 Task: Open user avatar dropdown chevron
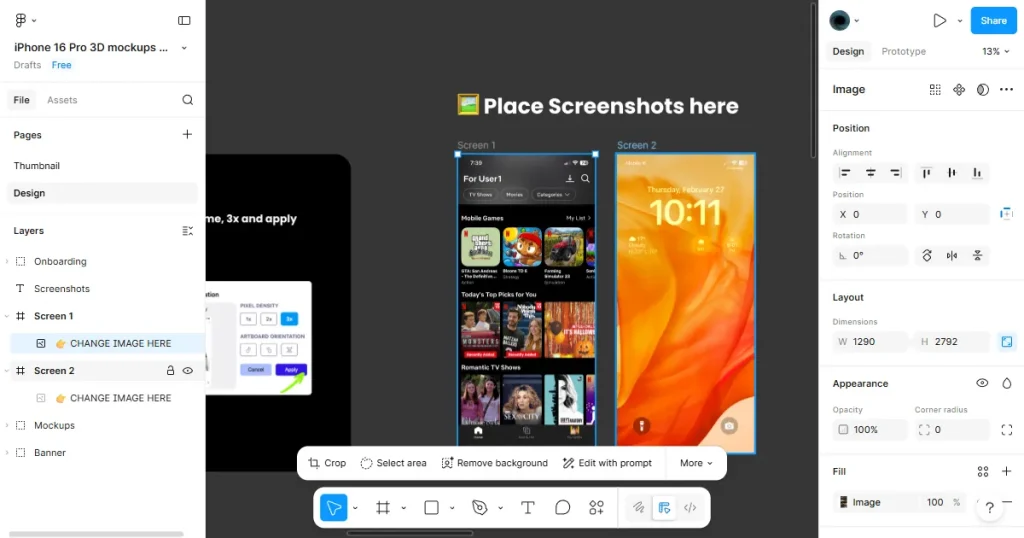tap(857, 21)
